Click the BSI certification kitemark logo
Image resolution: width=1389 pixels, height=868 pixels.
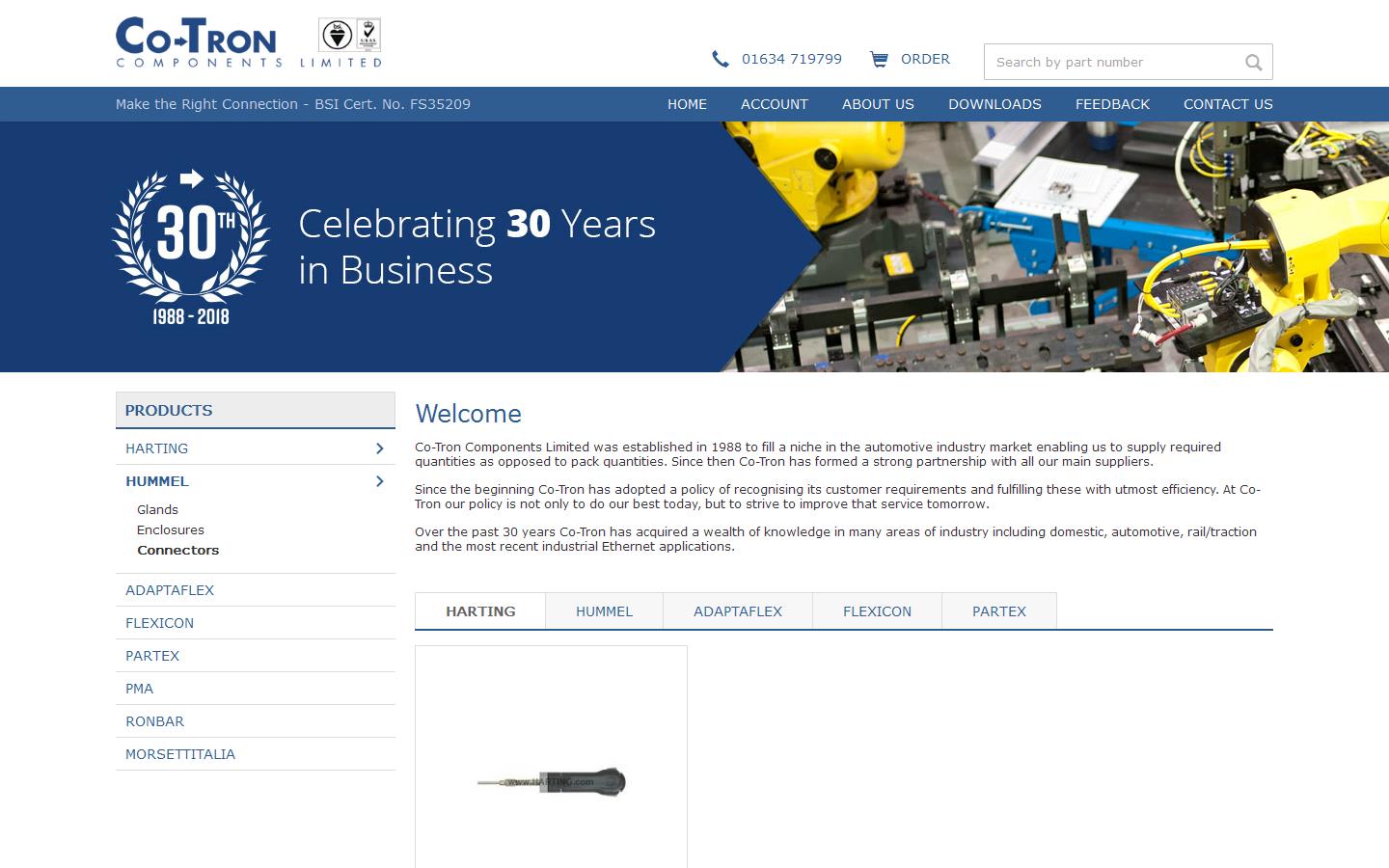click(337, 37)
